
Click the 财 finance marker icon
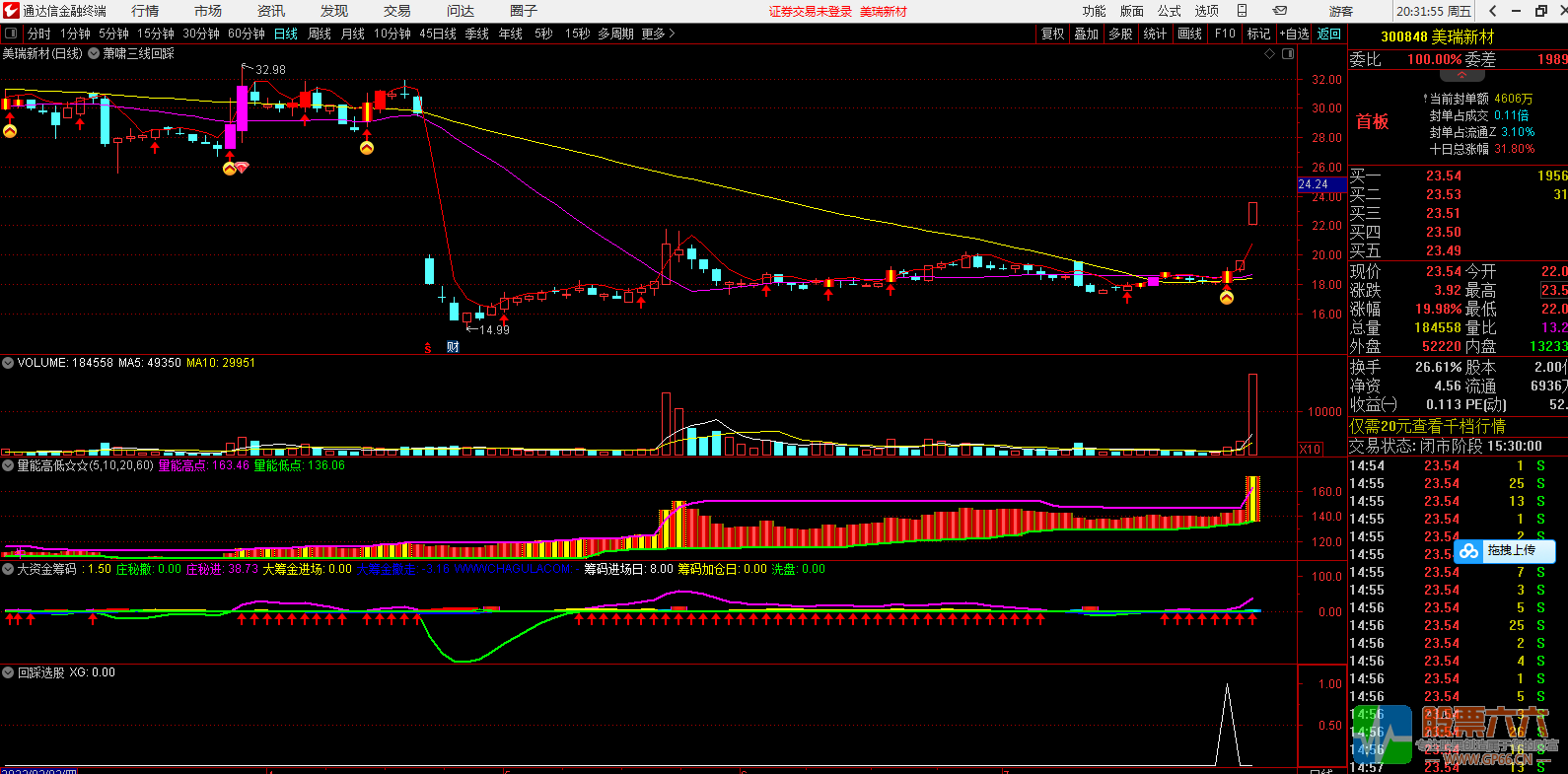click(453, 347)
